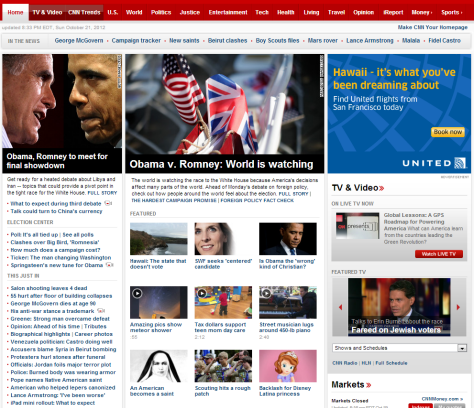Screen dimensions: 474x408
Task: Click Make CNN Your Homepage link
Action: pos(433,27)
